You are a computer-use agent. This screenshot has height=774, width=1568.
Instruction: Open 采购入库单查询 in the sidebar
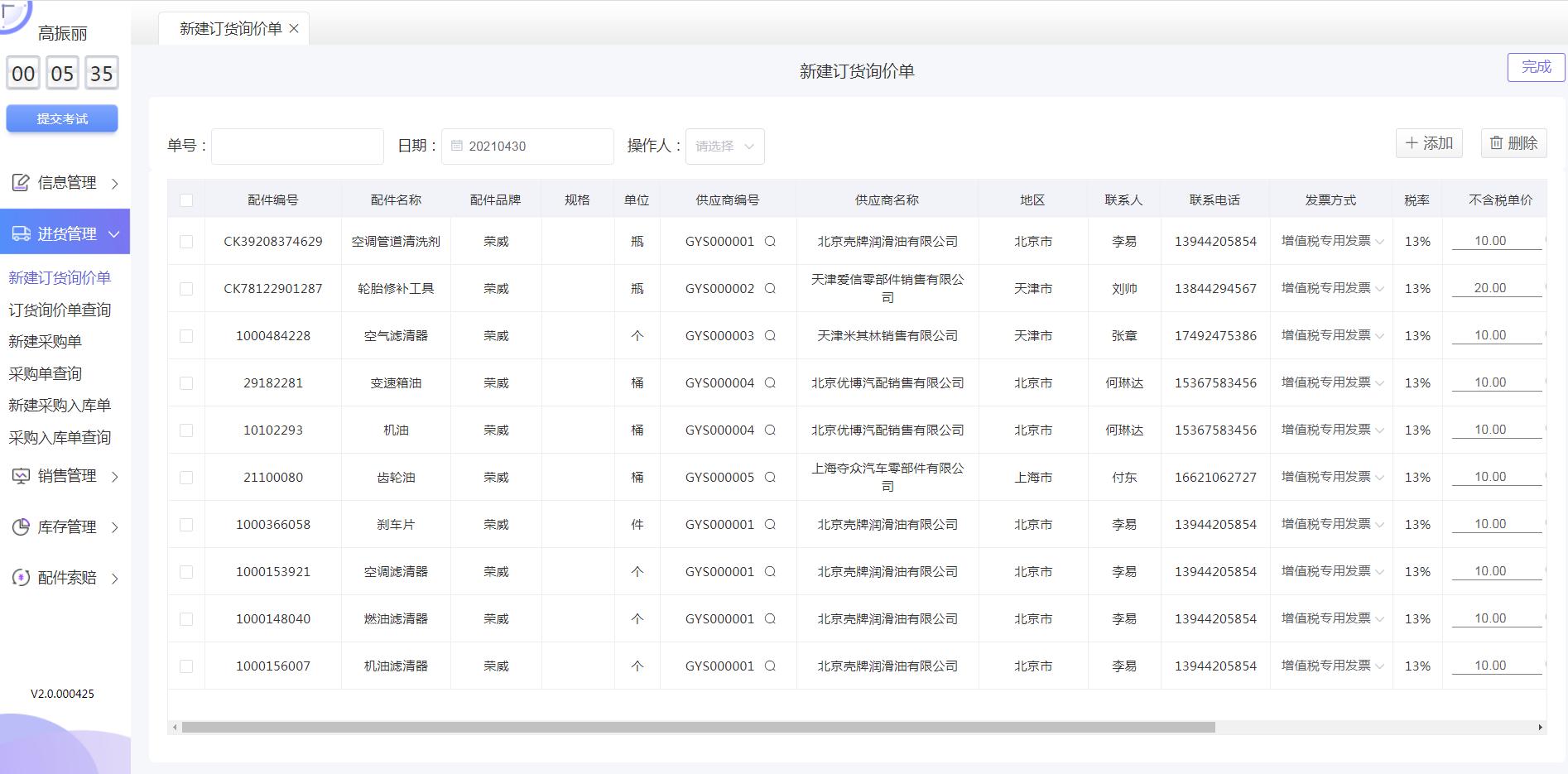coord(60,437)
